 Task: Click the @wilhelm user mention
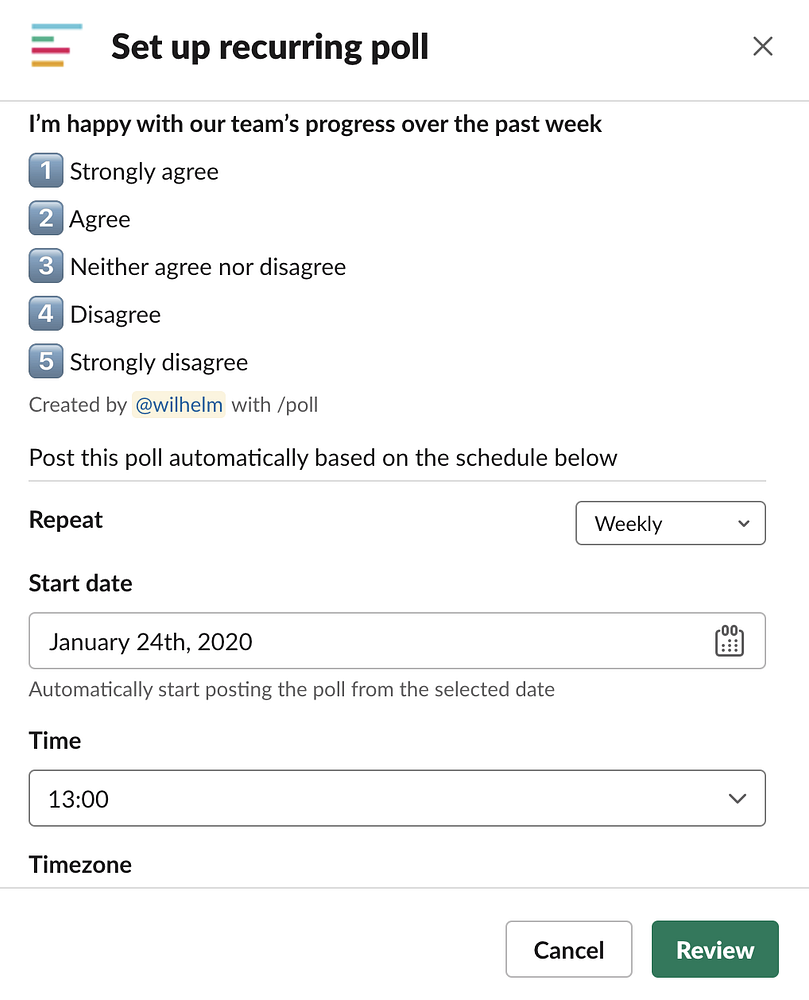click(179, 404)
